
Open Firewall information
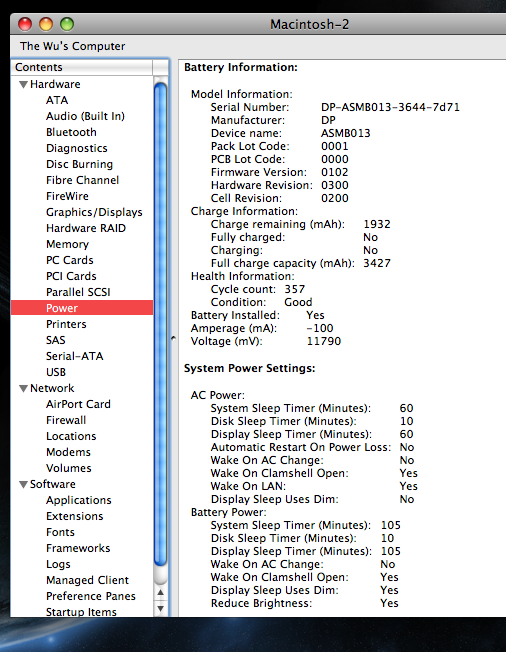point(66,420)
